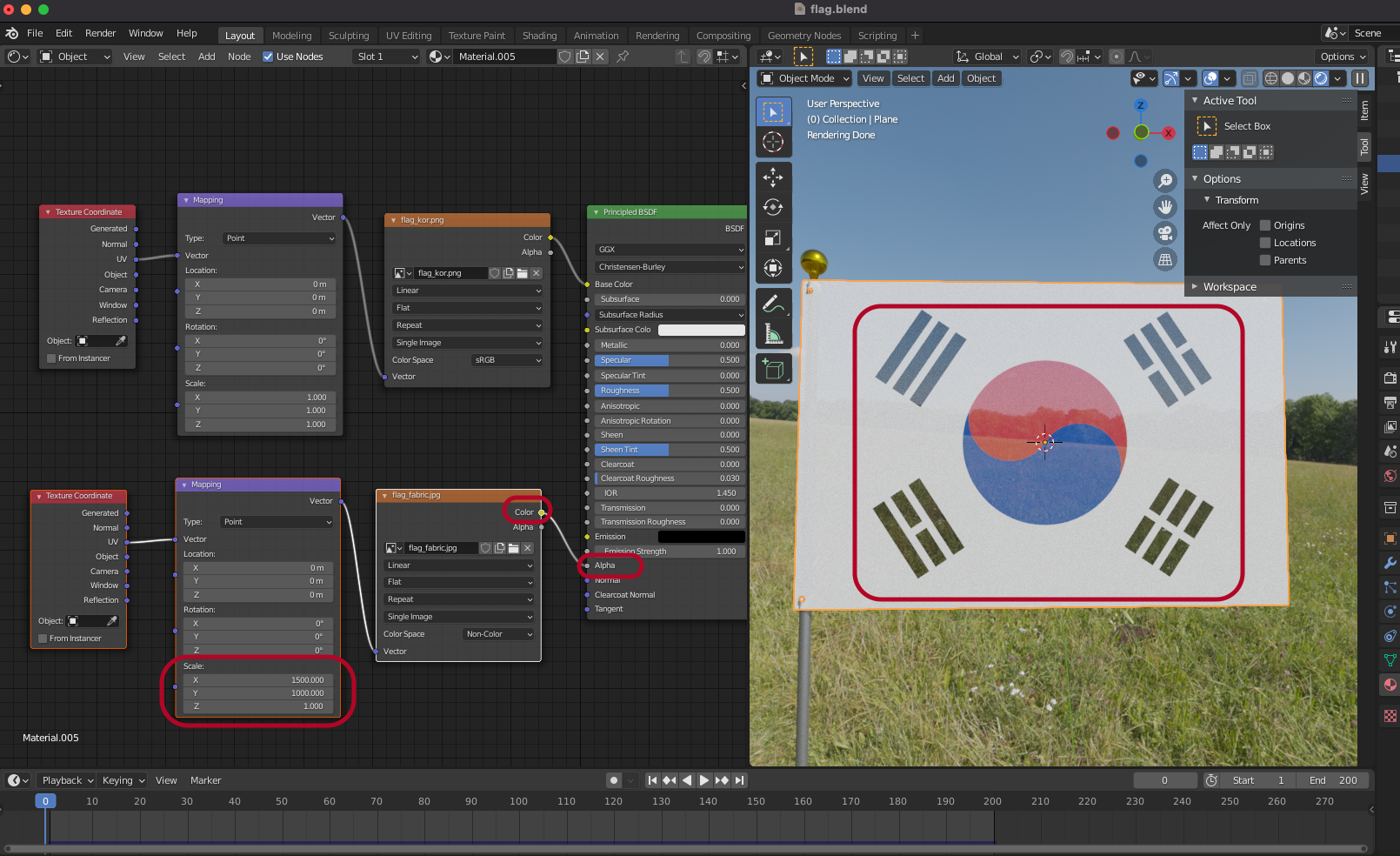1400x856 pixels.
Task: Open Non-Color color space dropdown
Action: 499,634
